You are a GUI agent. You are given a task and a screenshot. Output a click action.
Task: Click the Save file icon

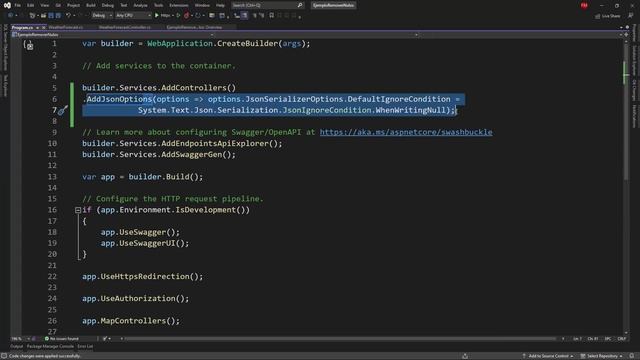51,16
